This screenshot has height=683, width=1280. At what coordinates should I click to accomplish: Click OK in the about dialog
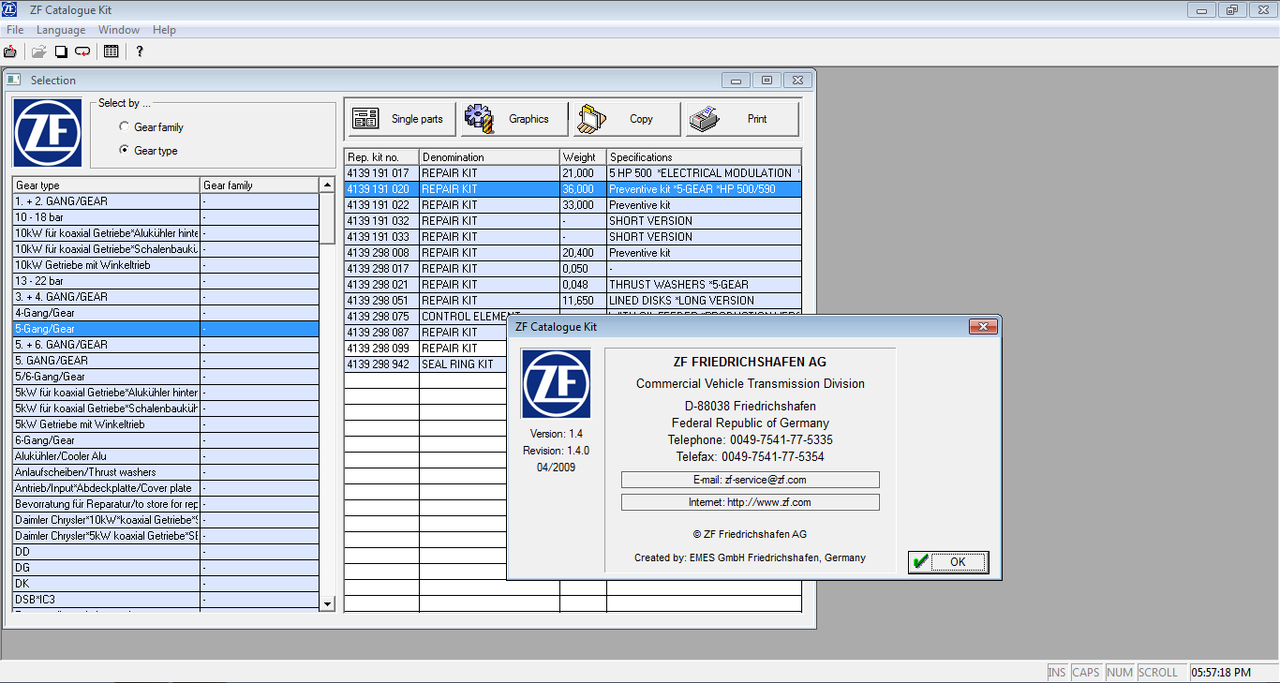coord(948,562)
